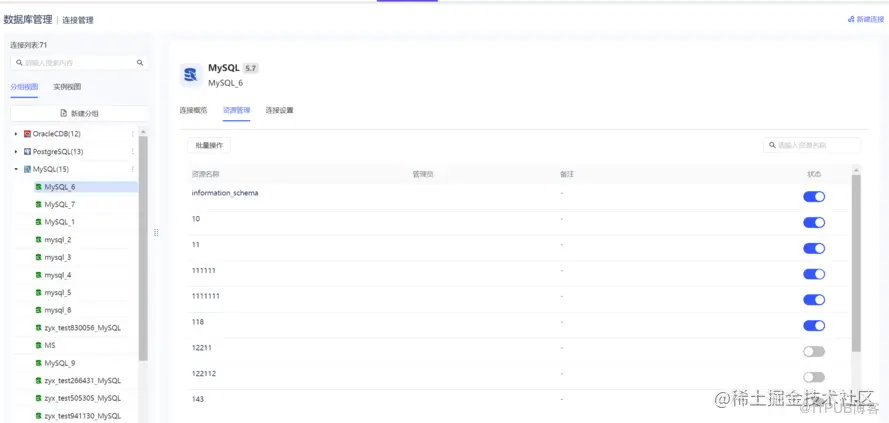Click the resource table scrollbar up arrow

(856, 170)
